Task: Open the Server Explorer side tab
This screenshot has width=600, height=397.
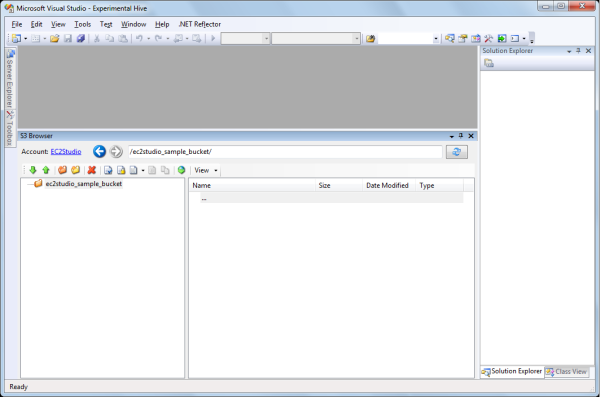Action: coord(10,78)
